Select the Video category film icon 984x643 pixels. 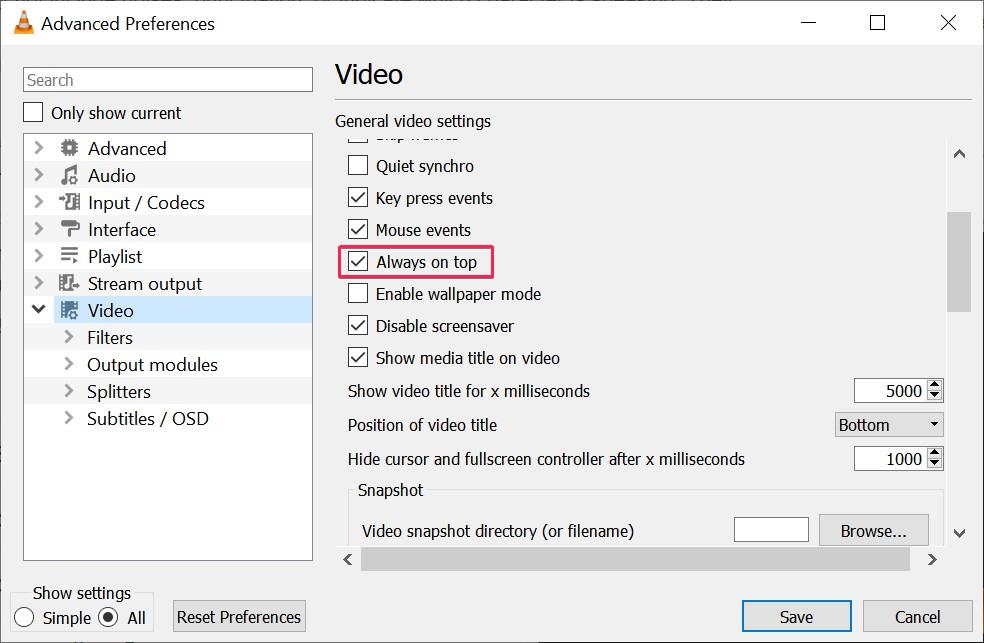coord(71,310)
